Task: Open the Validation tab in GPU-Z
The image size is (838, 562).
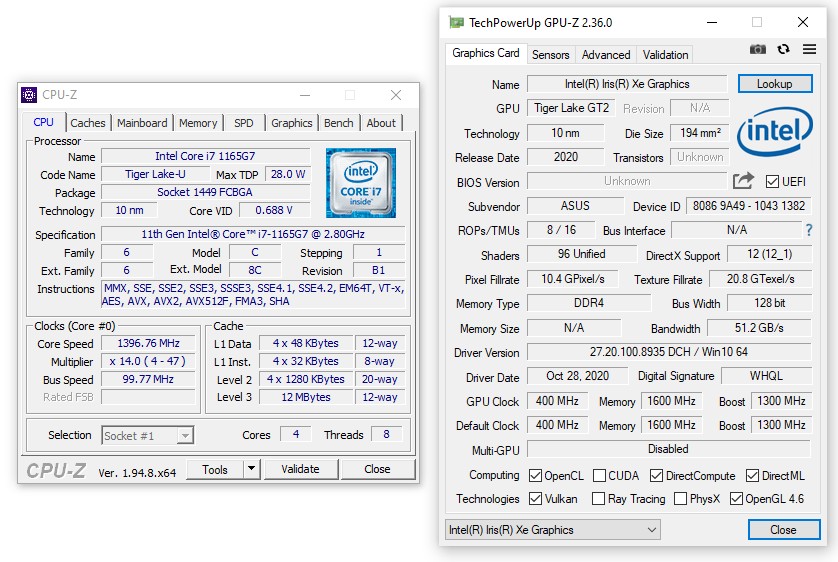Action: point(665,54)
